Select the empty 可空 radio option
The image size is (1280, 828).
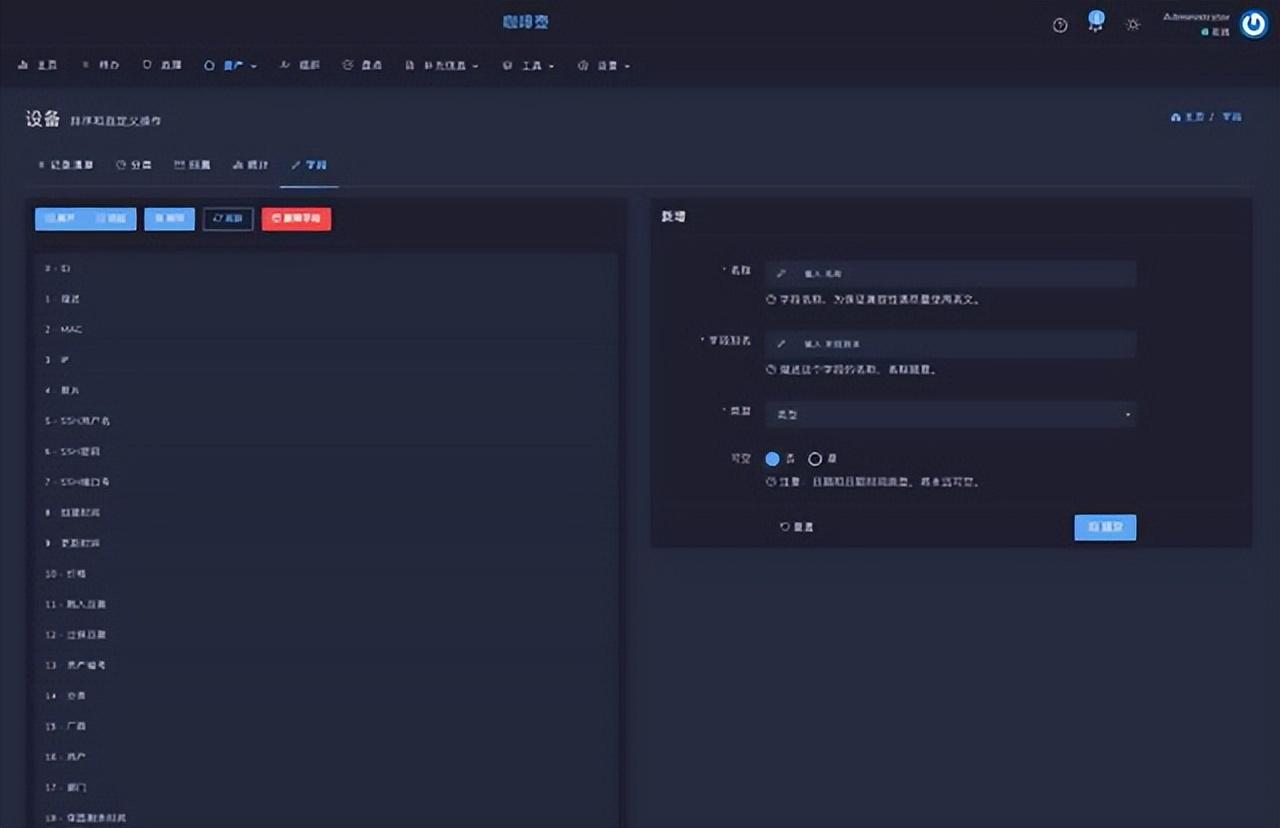[815, 459]
